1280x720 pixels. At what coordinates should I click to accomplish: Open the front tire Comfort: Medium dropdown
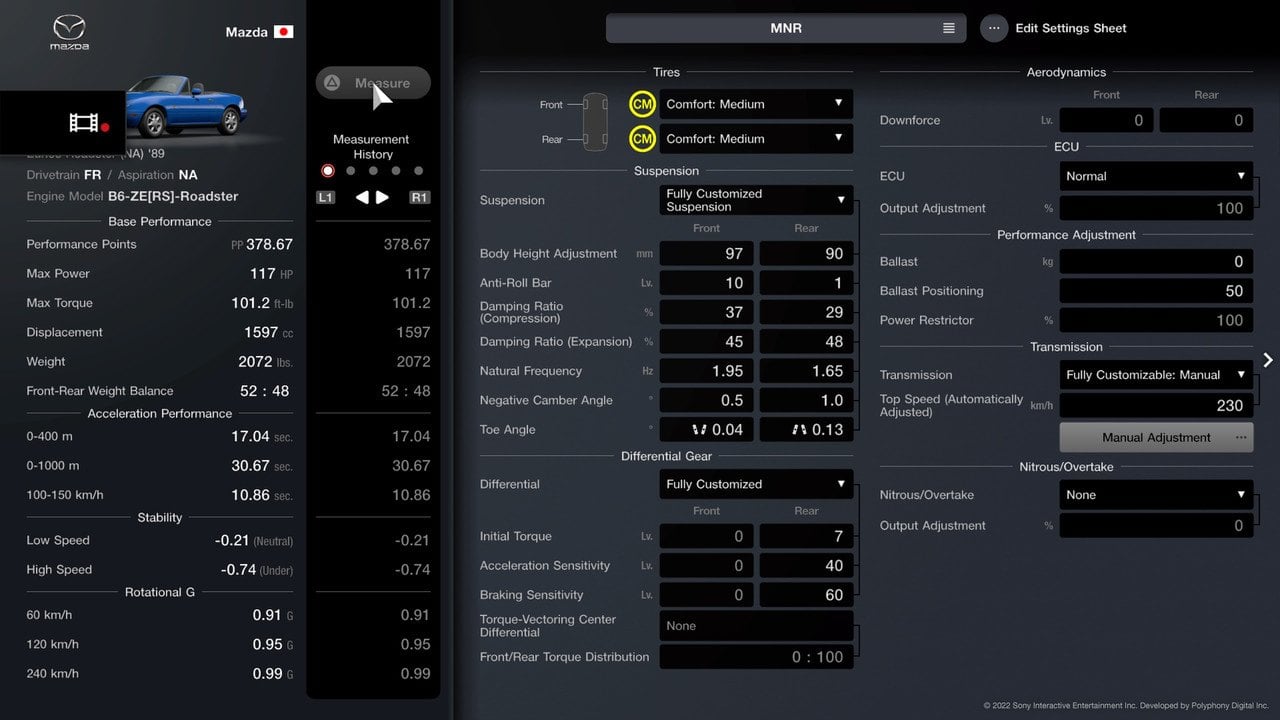pyautogui.click(x=757, y=104)
